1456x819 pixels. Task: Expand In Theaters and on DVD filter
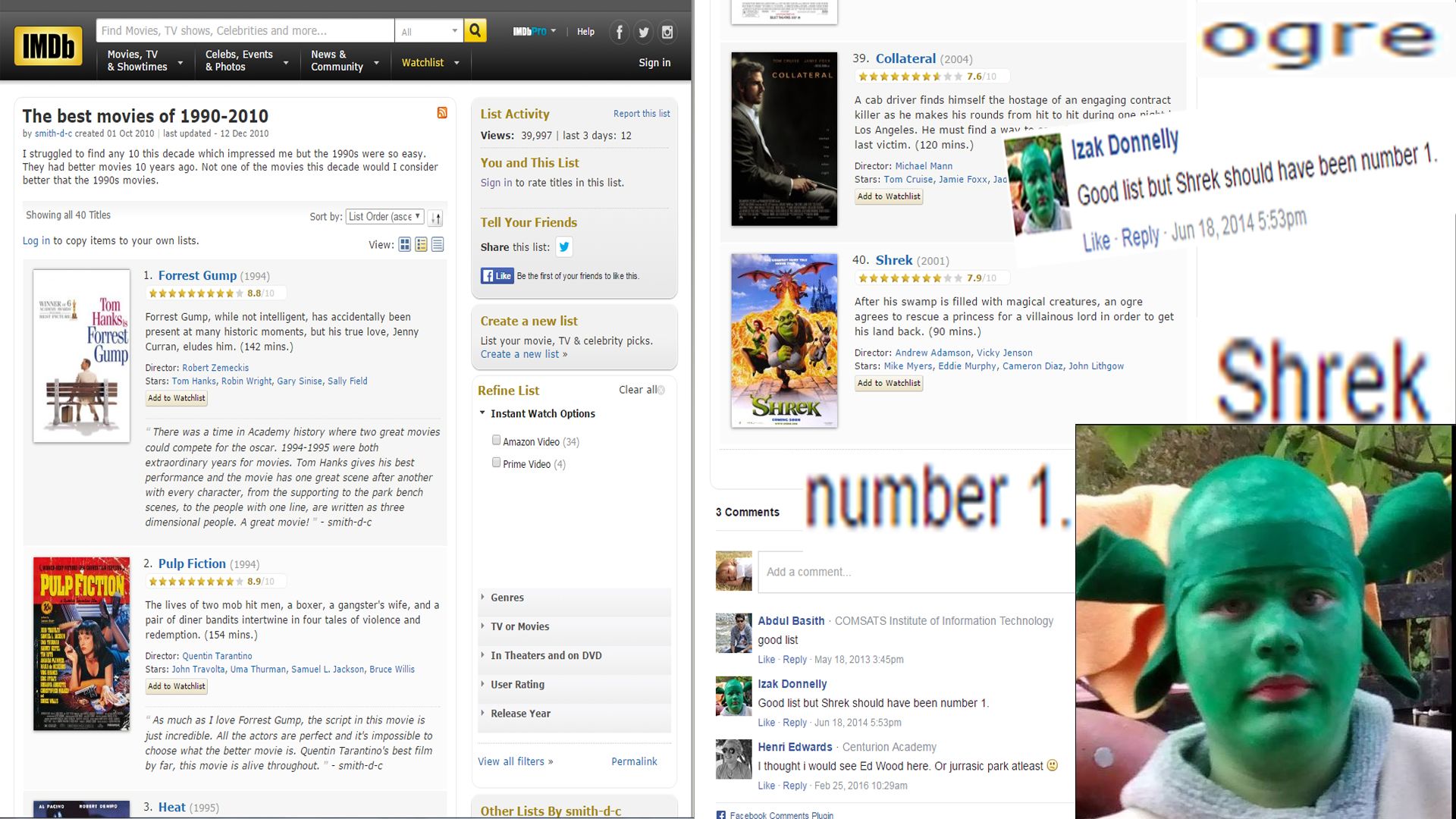(x=574, y=655)
